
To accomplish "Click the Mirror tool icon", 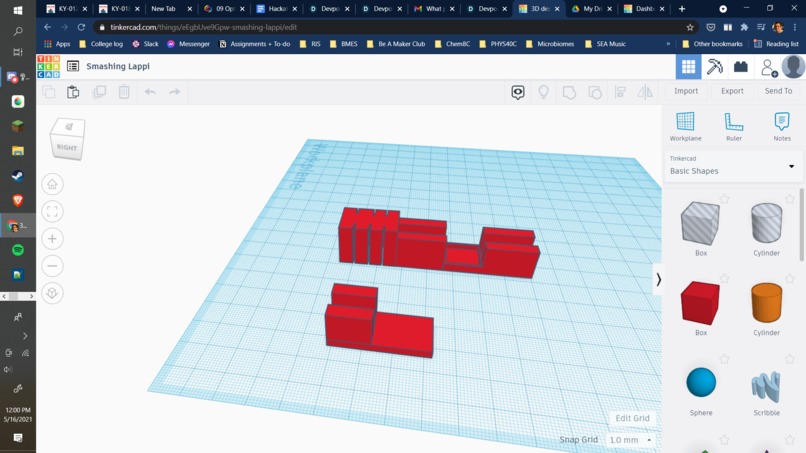I will (x=645, y=93).
